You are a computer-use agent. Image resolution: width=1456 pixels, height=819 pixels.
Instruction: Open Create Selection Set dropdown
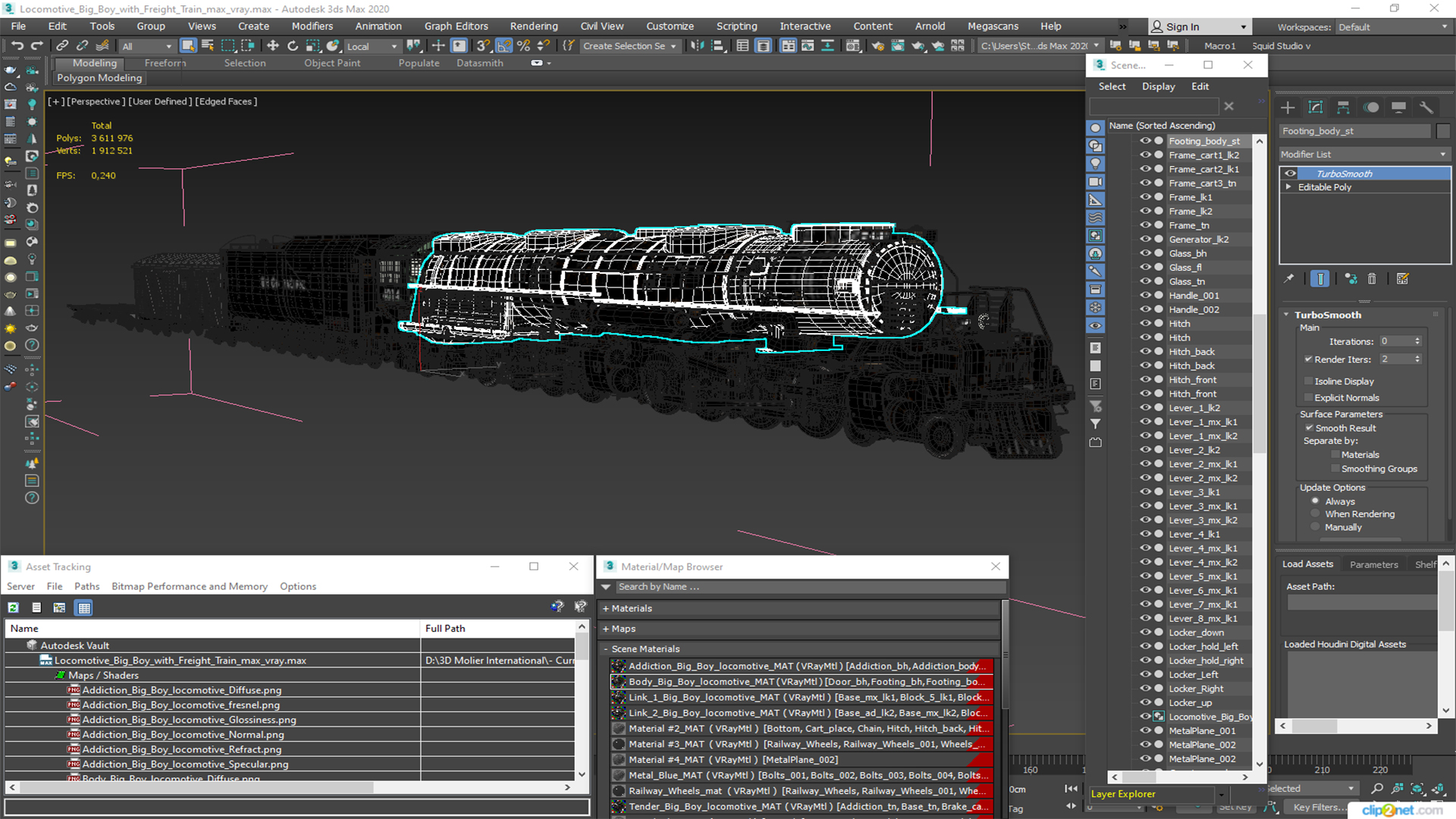tap(629, 46)
